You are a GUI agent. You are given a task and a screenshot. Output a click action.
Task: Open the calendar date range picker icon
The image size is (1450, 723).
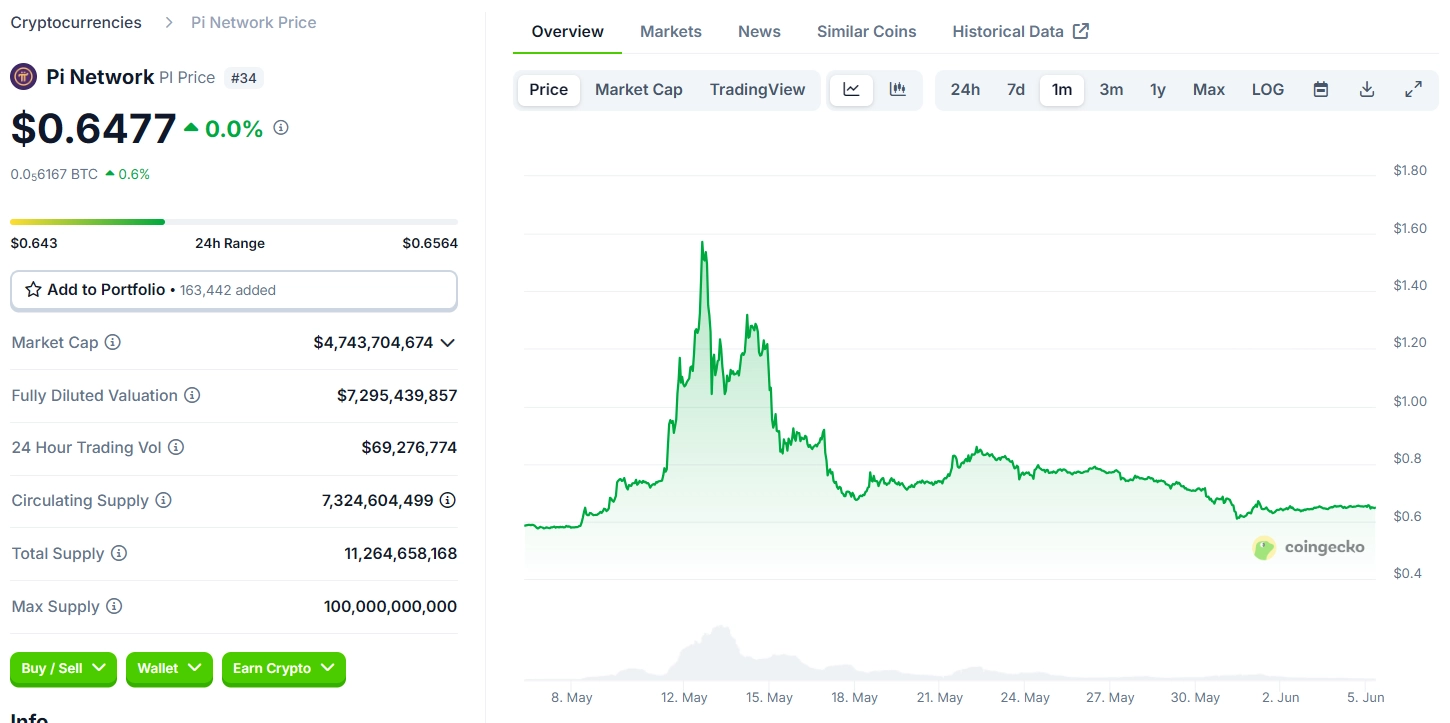(1321, 89)
